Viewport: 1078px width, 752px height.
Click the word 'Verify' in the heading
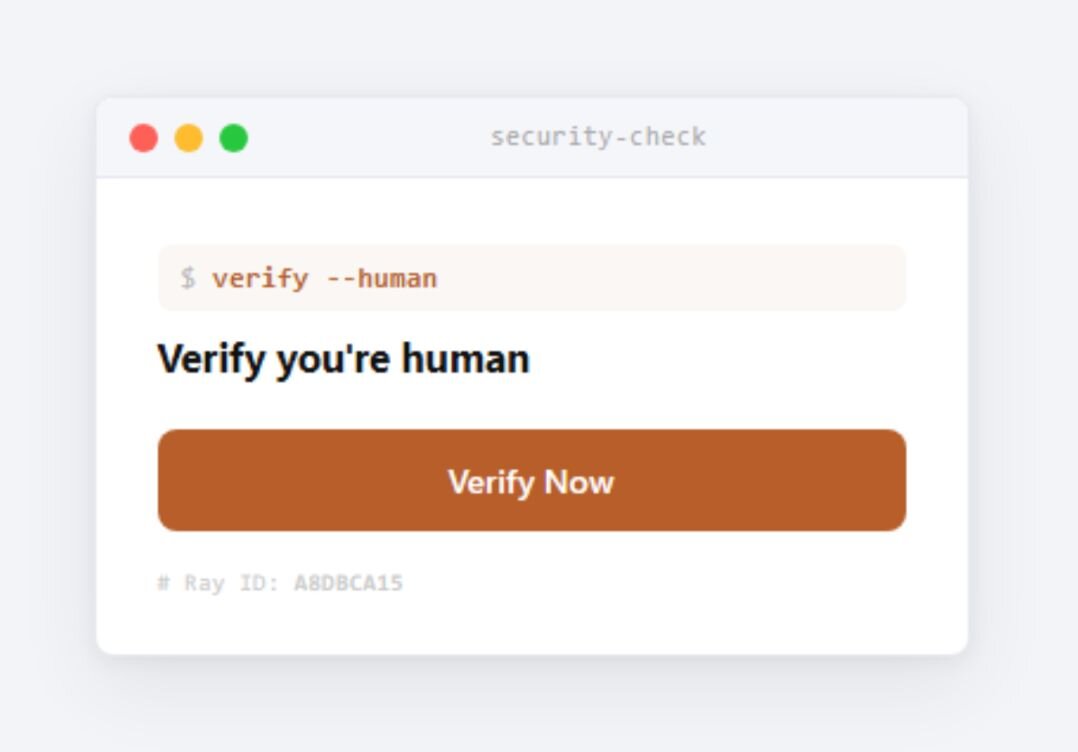click(212, 360)
